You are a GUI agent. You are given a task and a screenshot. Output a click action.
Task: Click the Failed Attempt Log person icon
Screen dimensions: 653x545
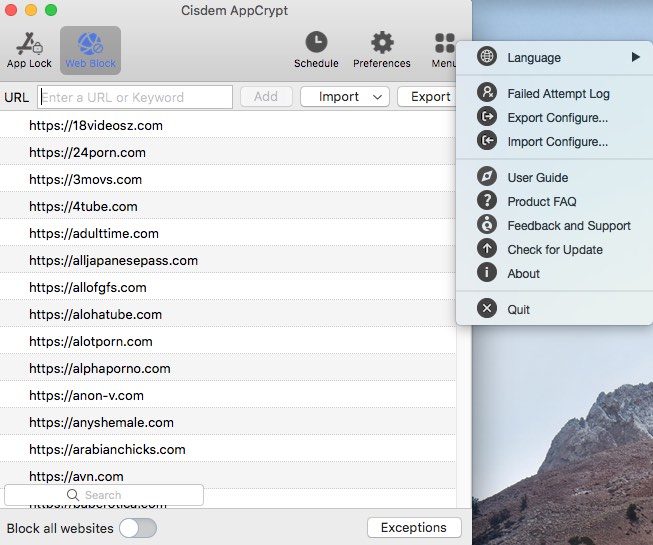point(487,92)
